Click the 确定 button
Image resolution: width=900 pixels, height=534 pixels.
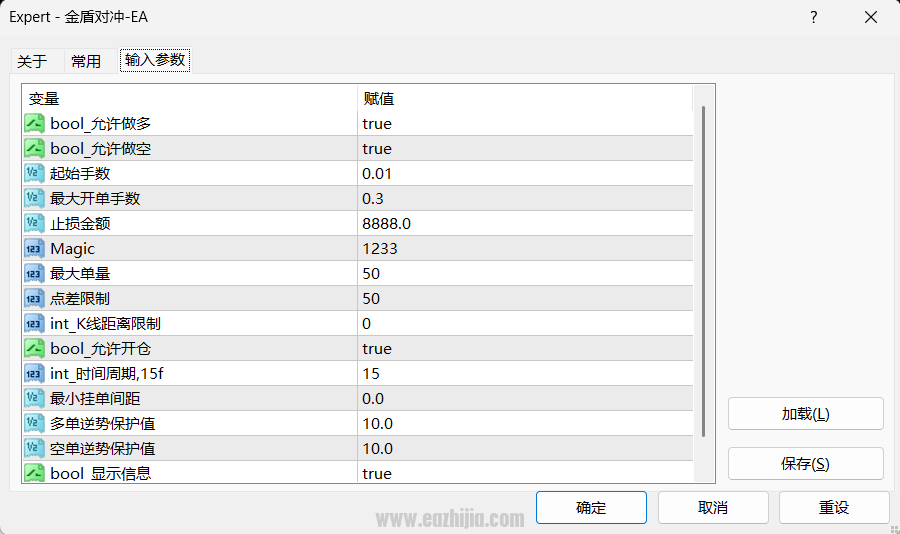click(591, 508)
